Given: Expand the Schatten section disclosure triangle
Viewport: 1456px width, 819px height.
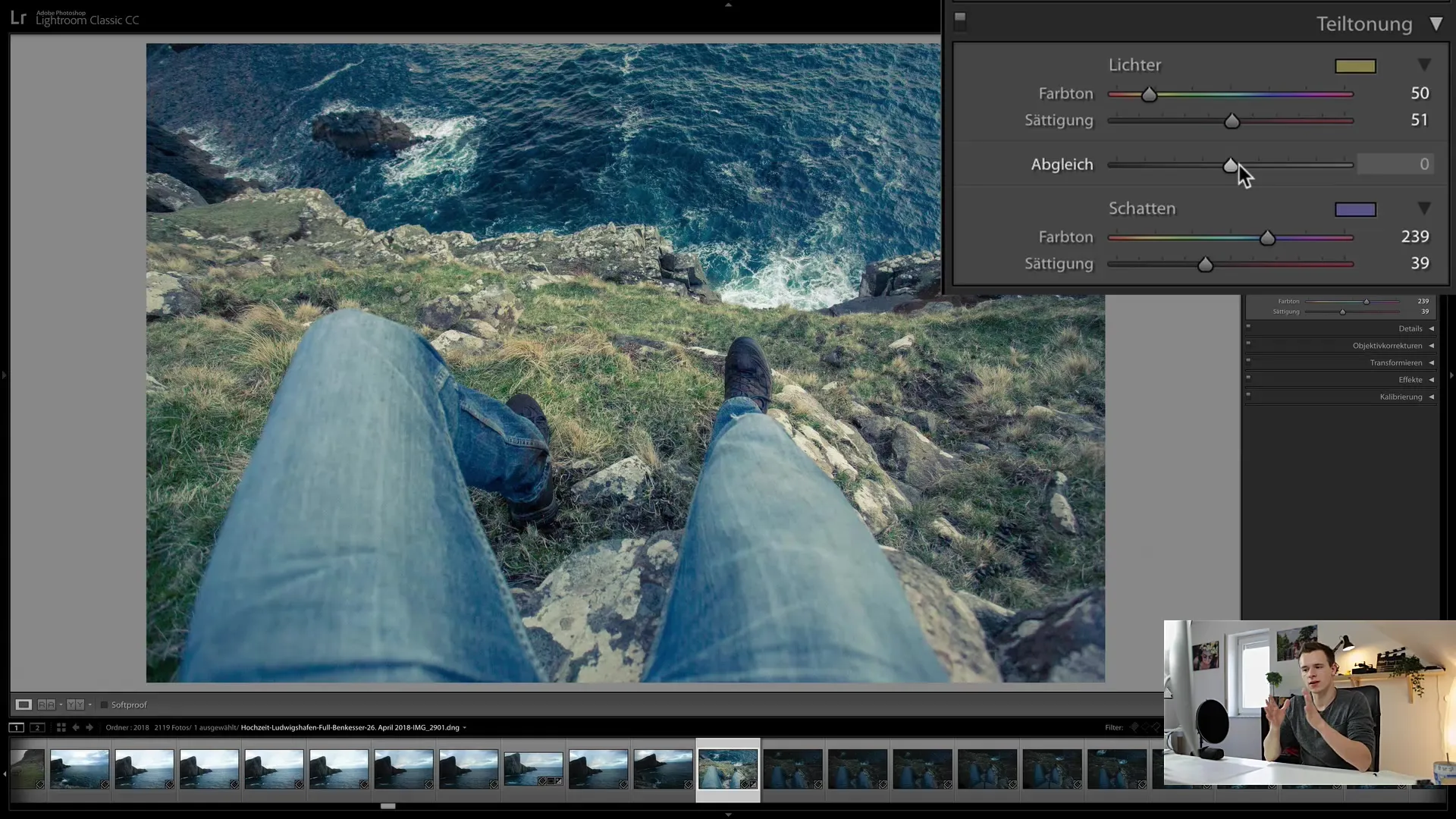Looking at the screenshot, I should 1424,209.
